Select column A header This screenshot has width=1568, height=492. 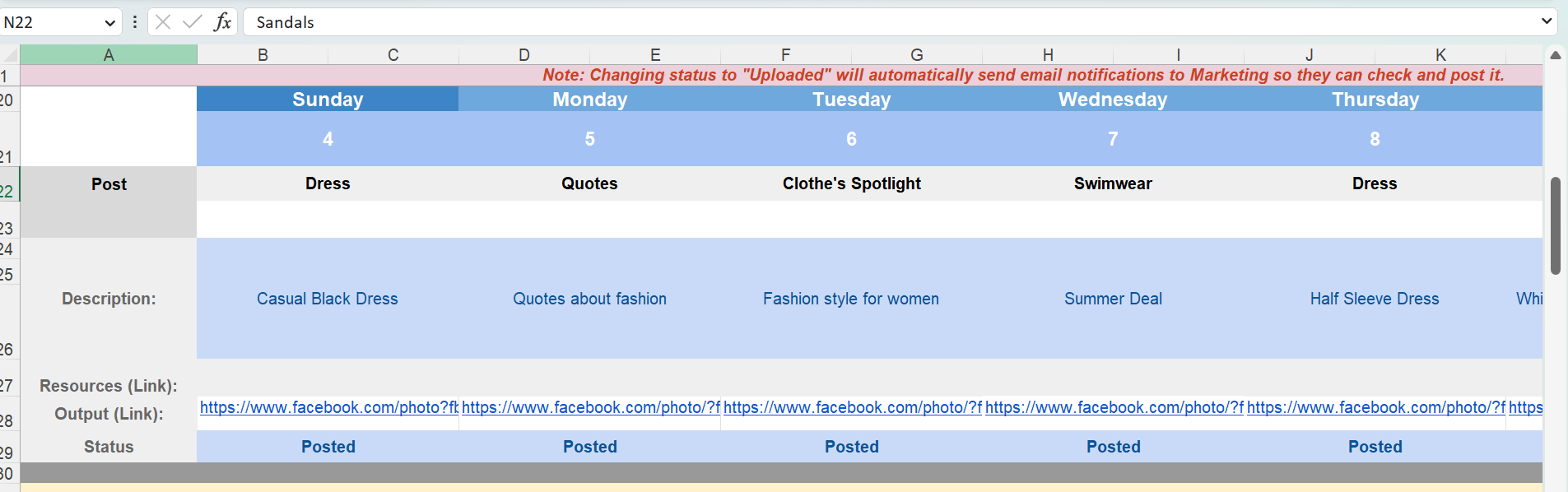tap(109, 55)
